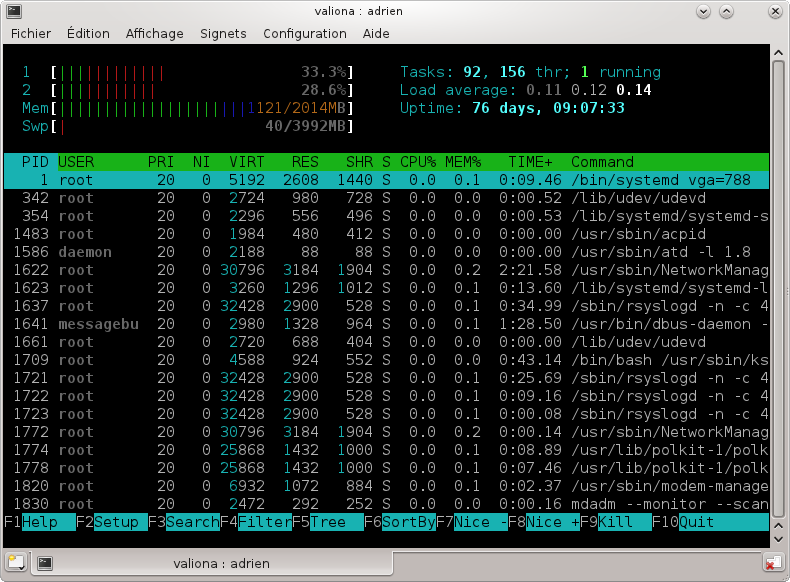
Task: Sort by the TIME+ column header
Action: pos(530,162)
